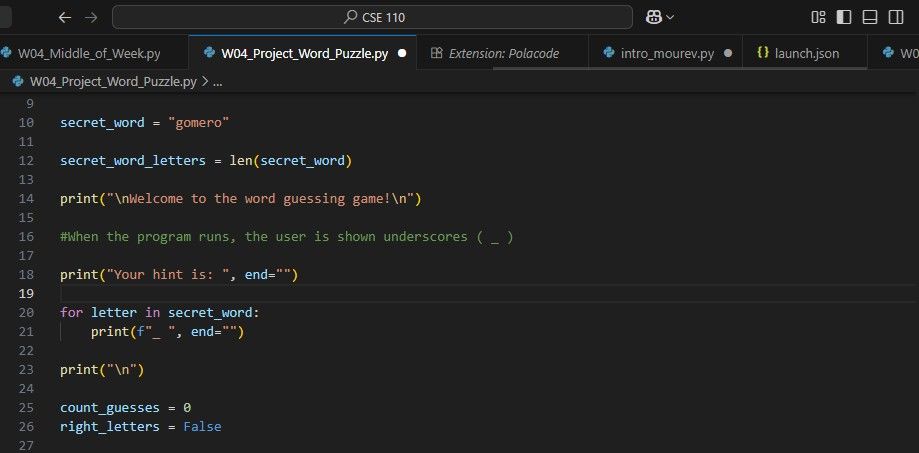The image size is (919, 453).
Task: Toggle the bottom panel visibility
Action: [870, 17]
